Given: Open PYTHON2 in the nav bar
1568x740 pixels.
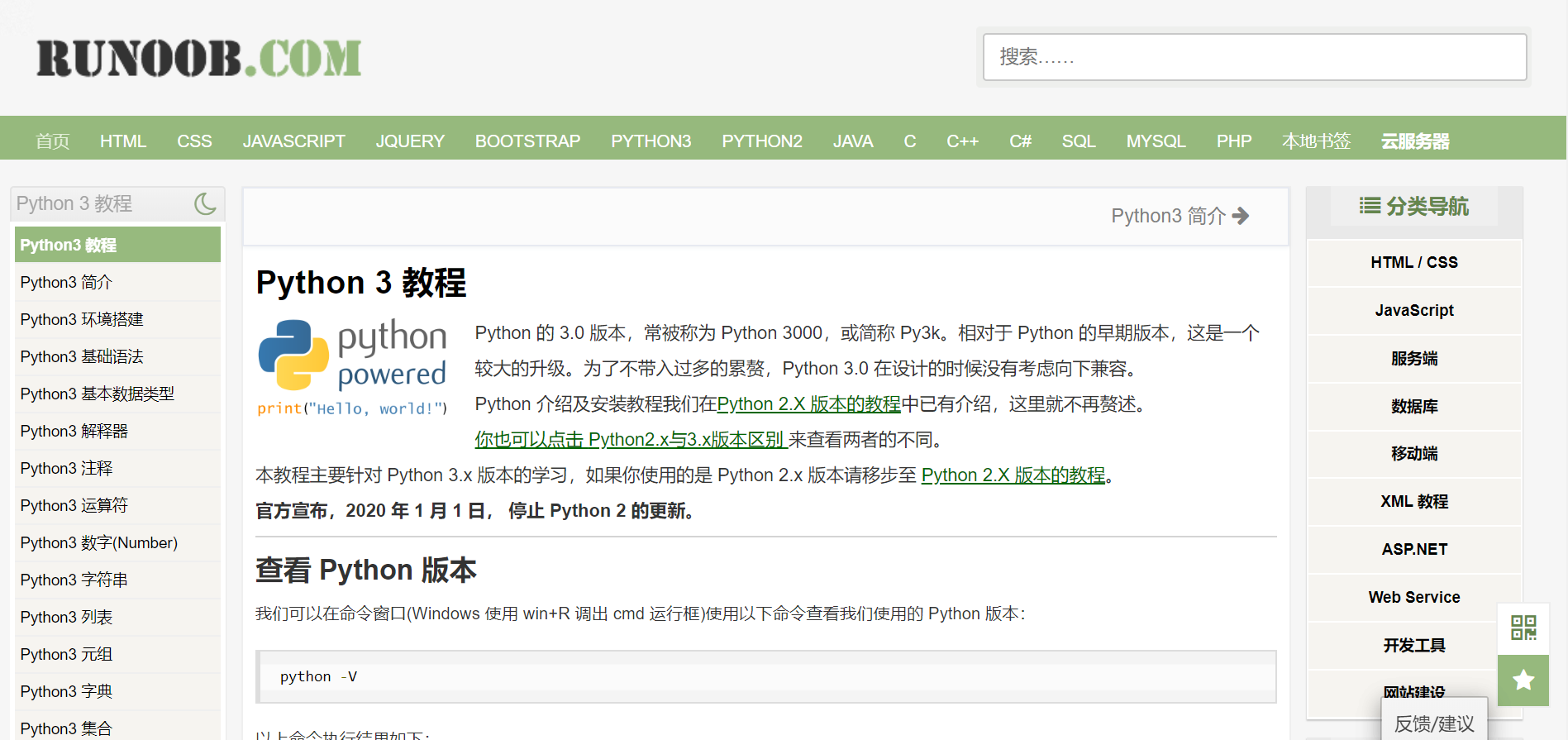Looking at the screenshot, I should point(762,141).
